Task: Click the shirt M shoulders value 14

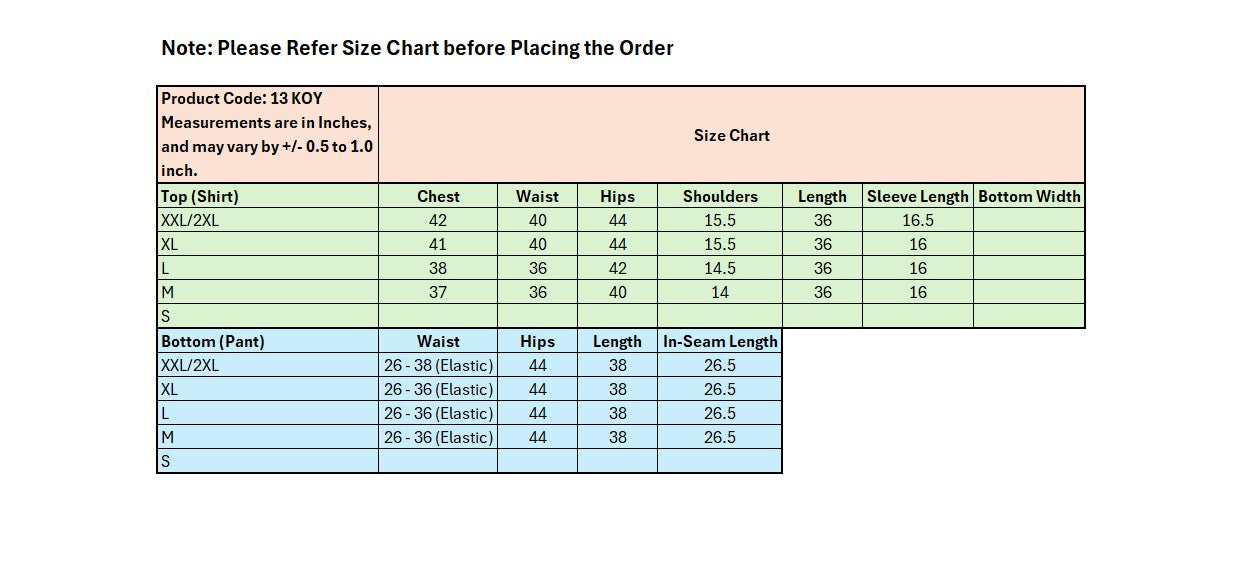Action: coord(720,292)
